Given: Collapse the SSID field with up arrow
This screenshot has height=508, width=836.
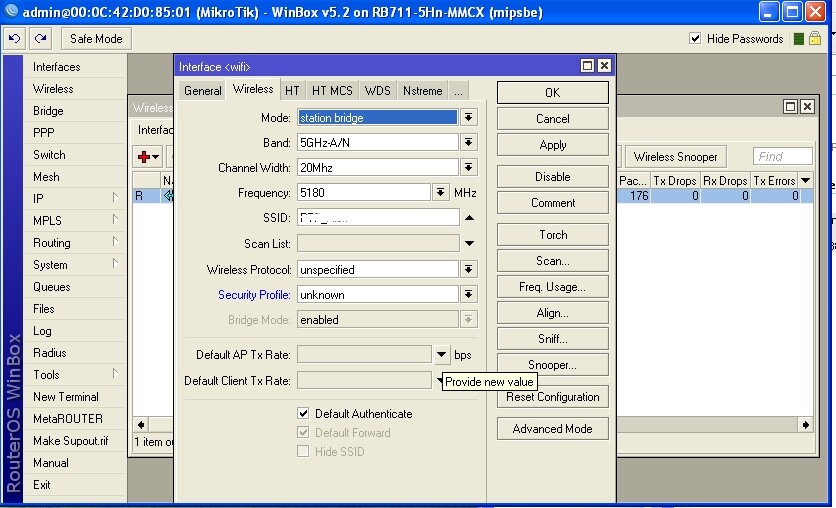Looking at the screenshot, I should coord(469,217).
